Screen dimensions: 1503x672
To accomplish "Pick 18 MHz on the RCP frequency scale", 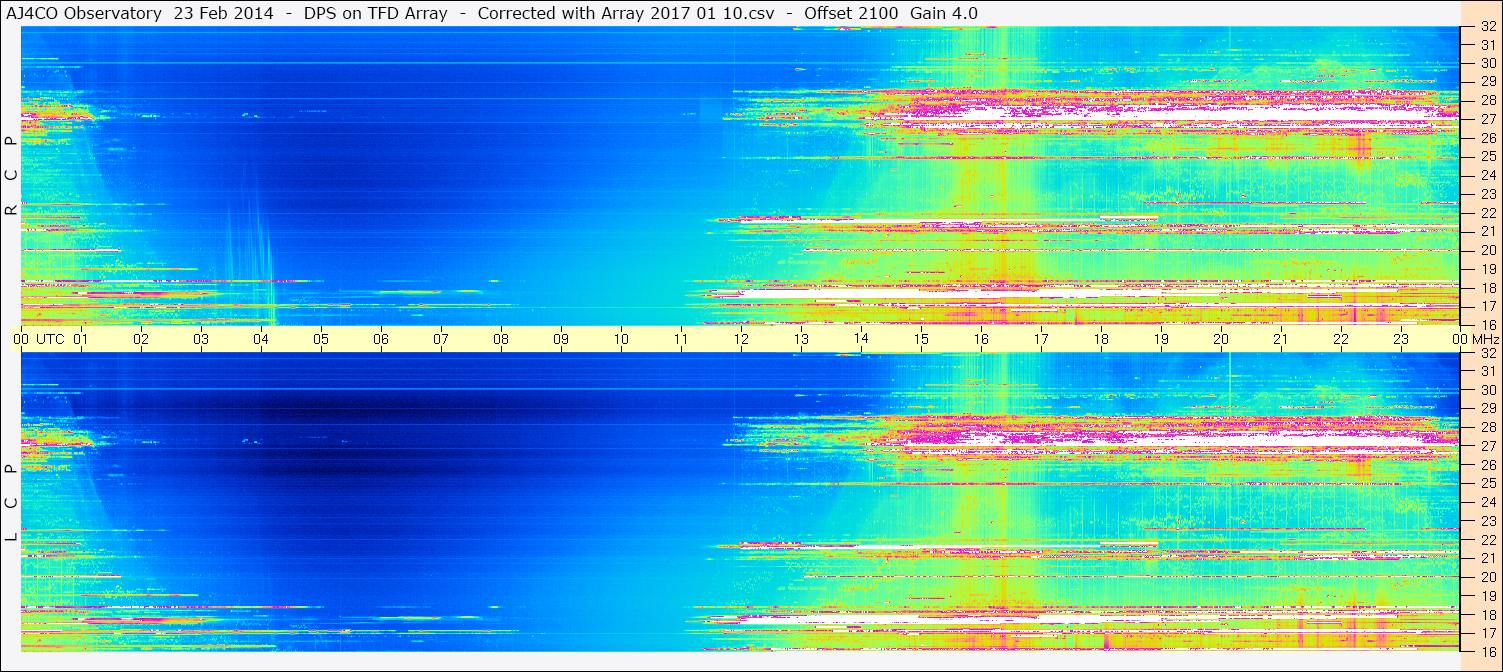I will pos(1487,287).
